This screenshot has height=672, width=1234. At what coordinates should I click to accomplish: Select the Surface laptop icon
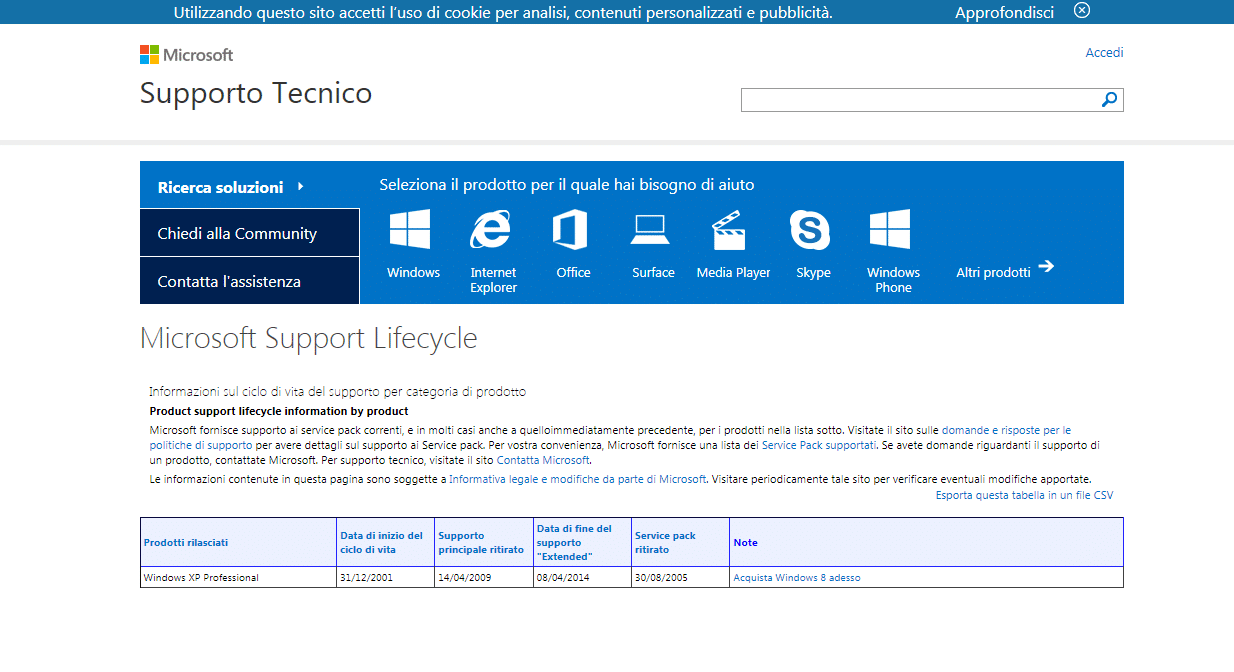pos(650,230)
